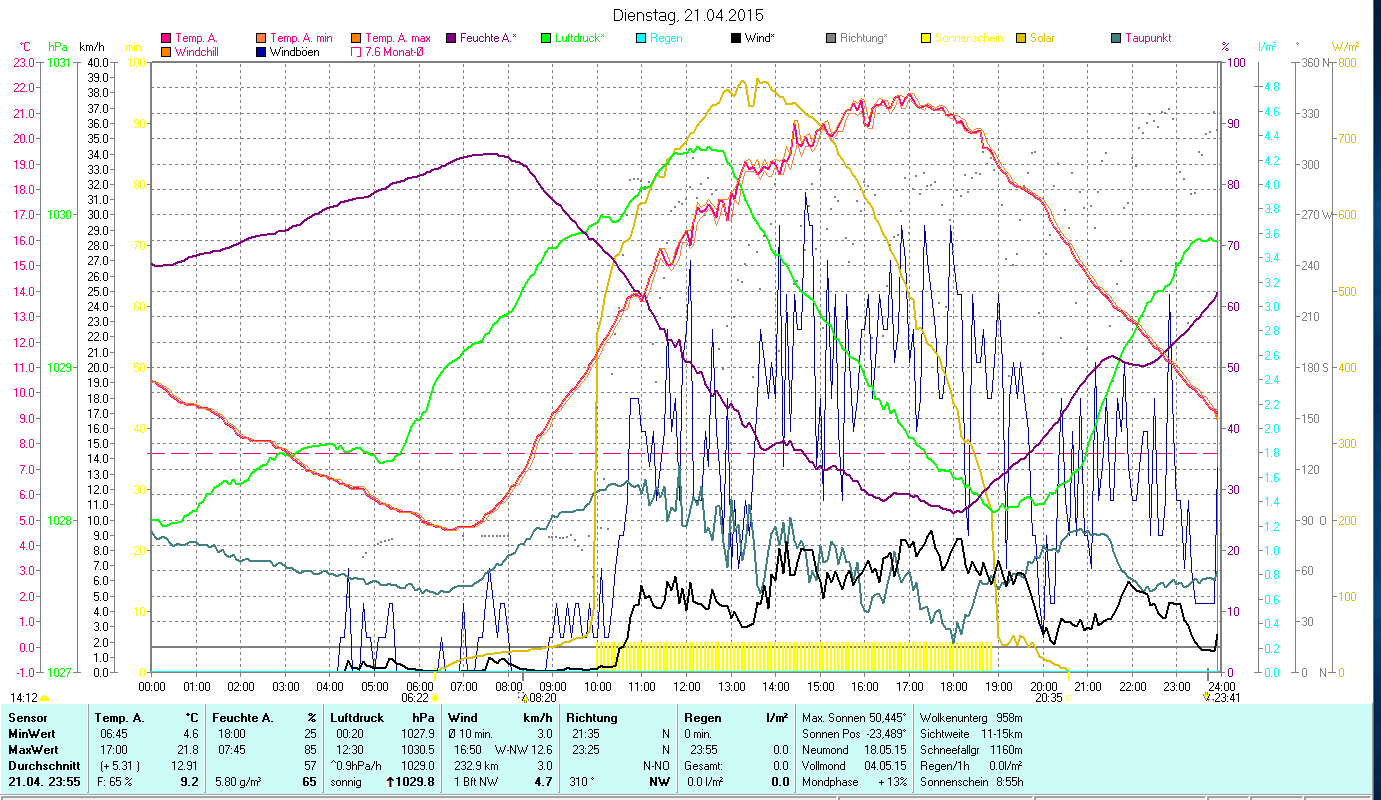Image resolution: width=1381 pixels, height=800 pixels.
Task: Click the yellow Sonnenschein legend swatch
Action: point(927,38)
